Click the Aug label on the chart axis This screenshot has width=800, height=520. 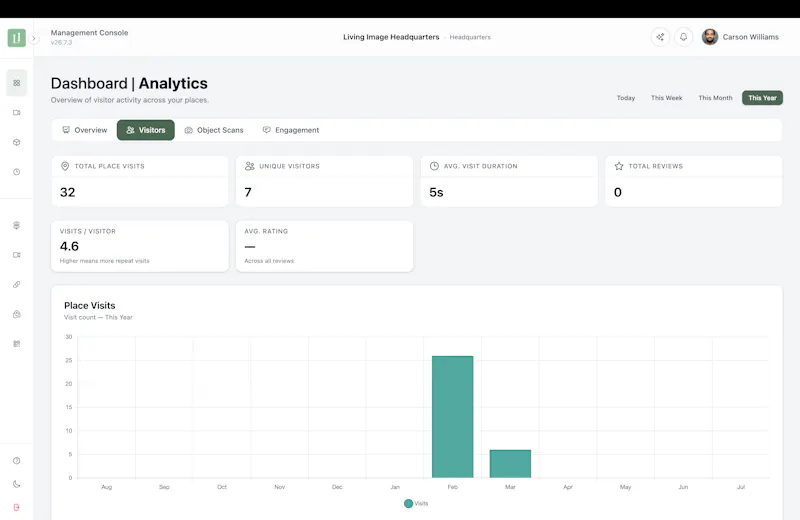click(107, 487)
